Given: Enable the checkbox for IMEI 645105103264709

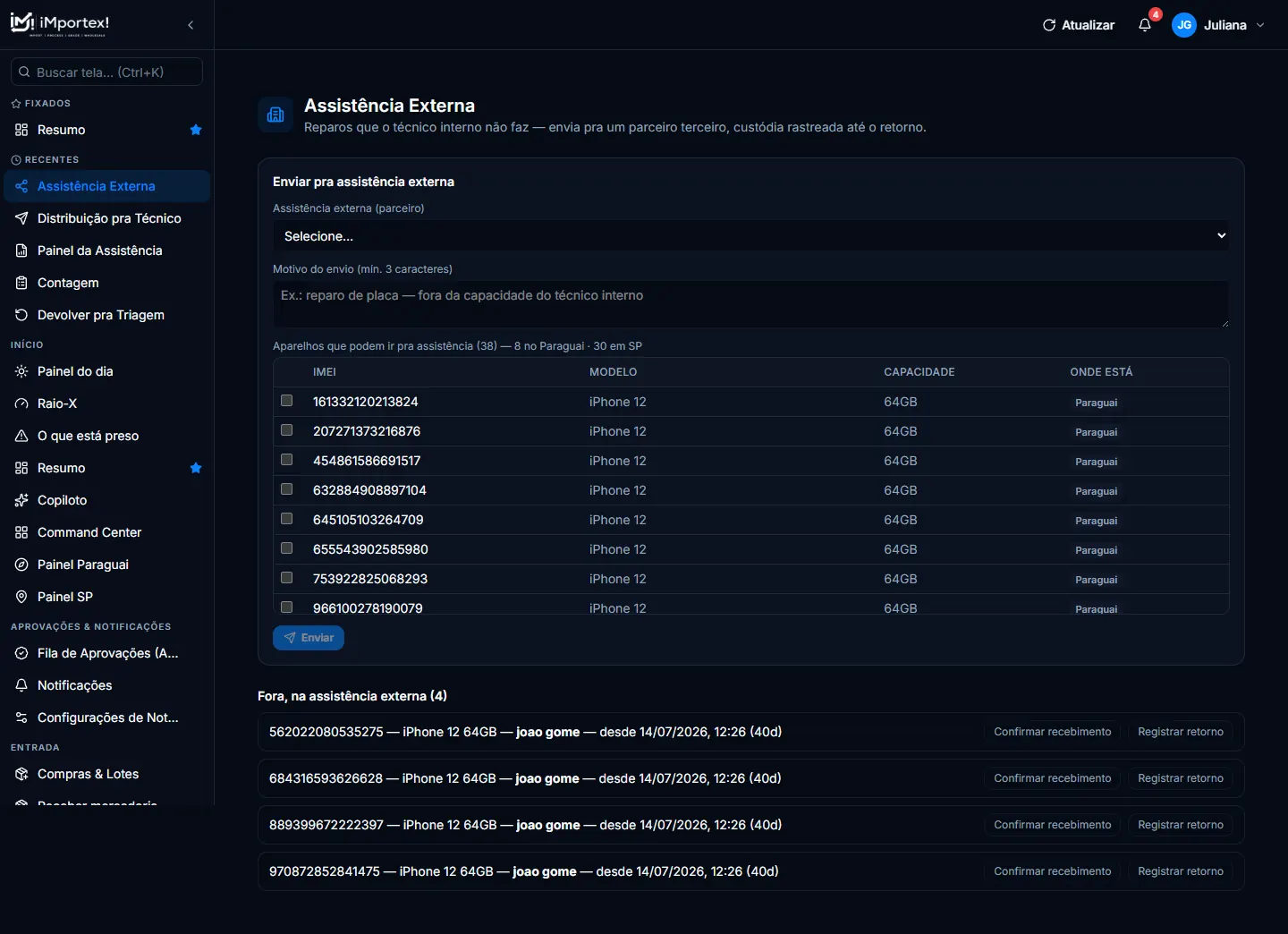Looking at the screenshot, I should pyautogui.click(x=287, y=519).
